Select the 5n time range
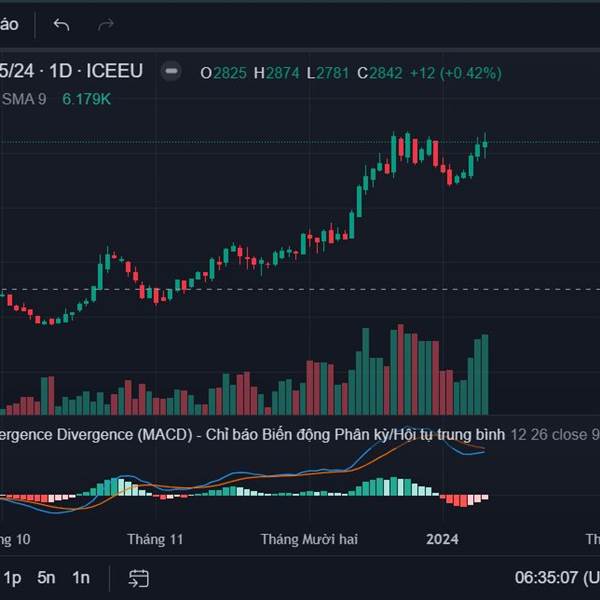This screenshot has height=600, width=600. point(47,577)
